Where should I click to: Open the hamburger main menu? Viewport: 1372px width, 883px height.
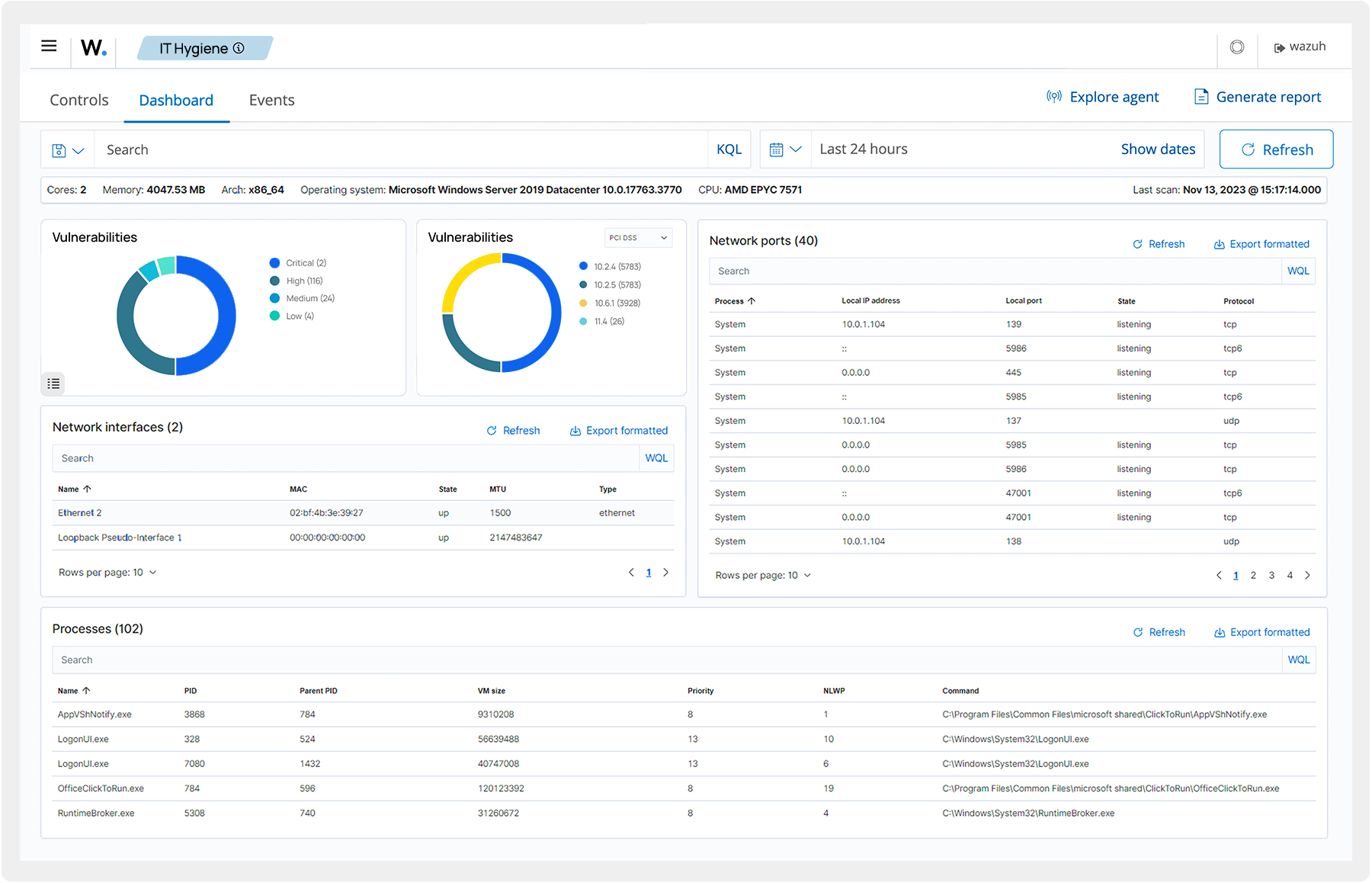coord(49,47)
